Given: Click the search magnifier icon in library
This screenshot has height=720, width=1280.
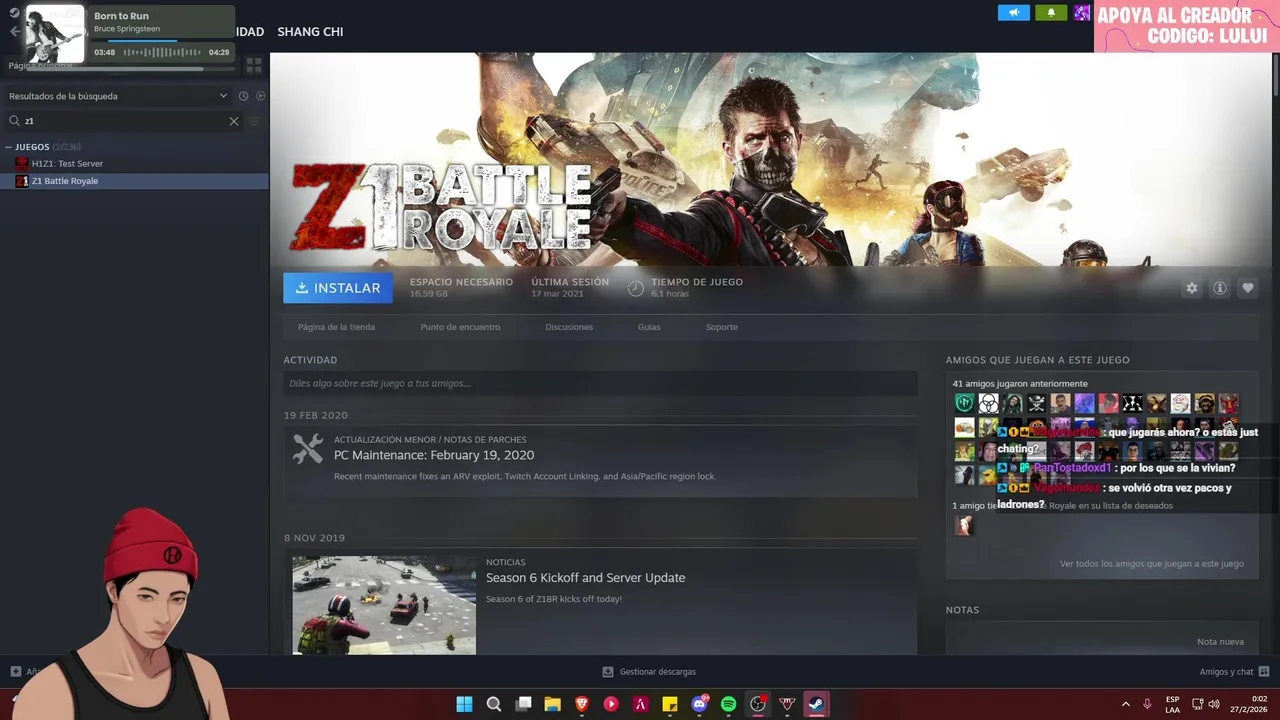Looking at the screenshot, I should (x=15, y=121).
